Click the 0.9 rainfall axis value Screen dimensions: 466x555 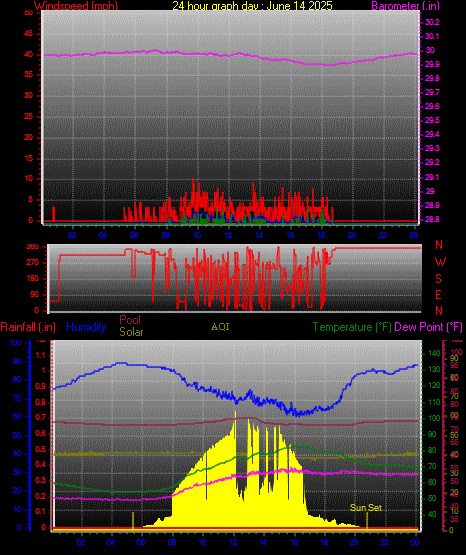pyautogui.click(x=41, y=386)
